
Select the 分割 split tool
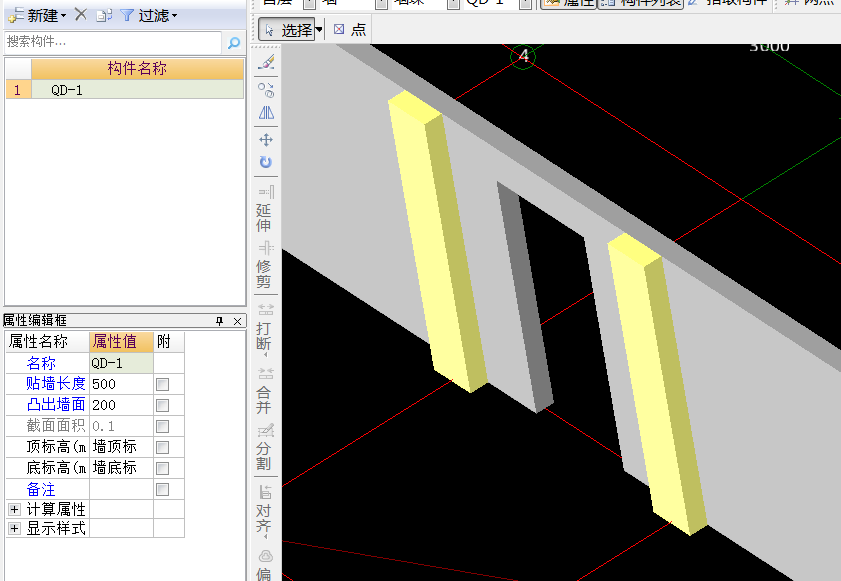coord(265,447)
